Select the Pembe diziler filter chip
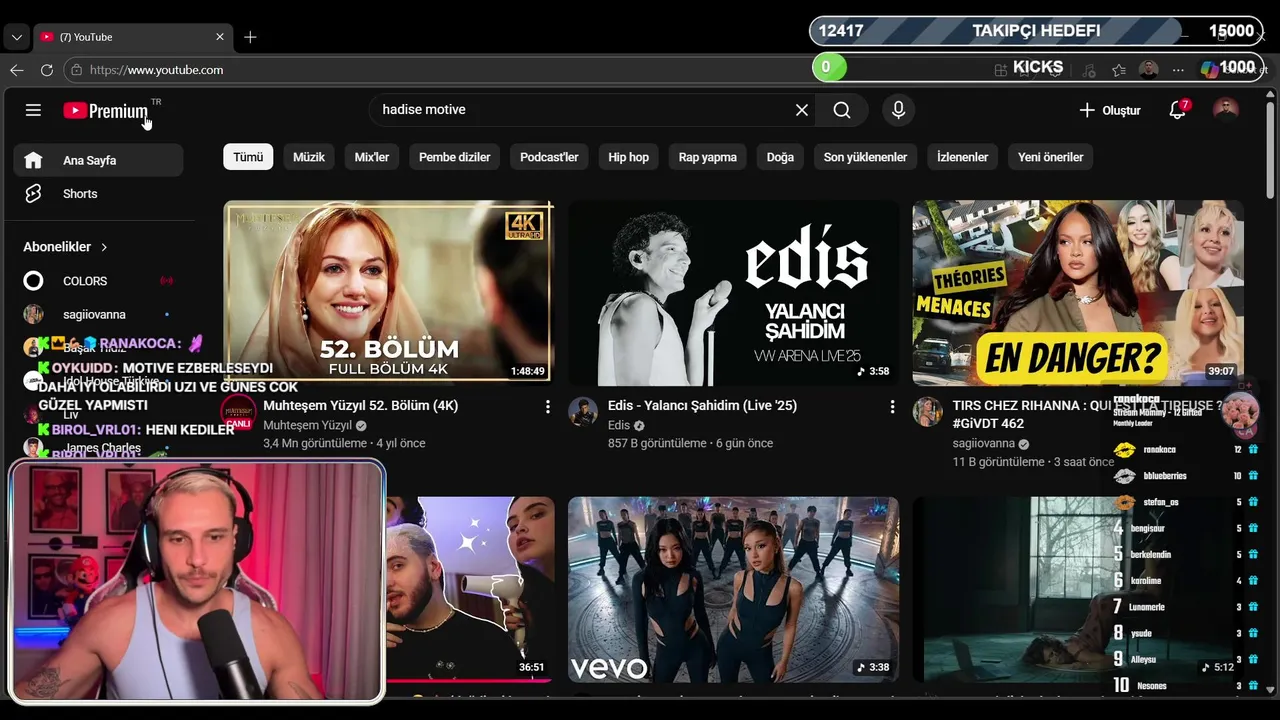This screenshot has height=720, width=1280. tap(455, 157)
